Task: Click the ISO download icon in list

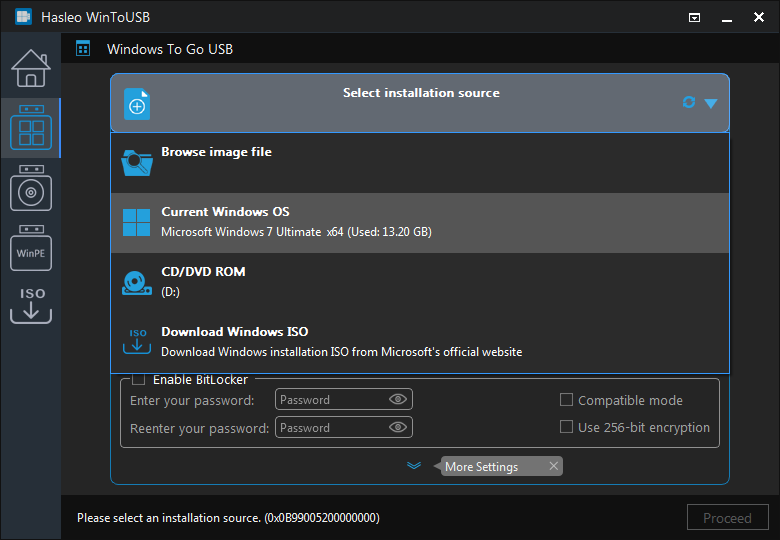Action: pyautogui.click(x=137, y=342)
